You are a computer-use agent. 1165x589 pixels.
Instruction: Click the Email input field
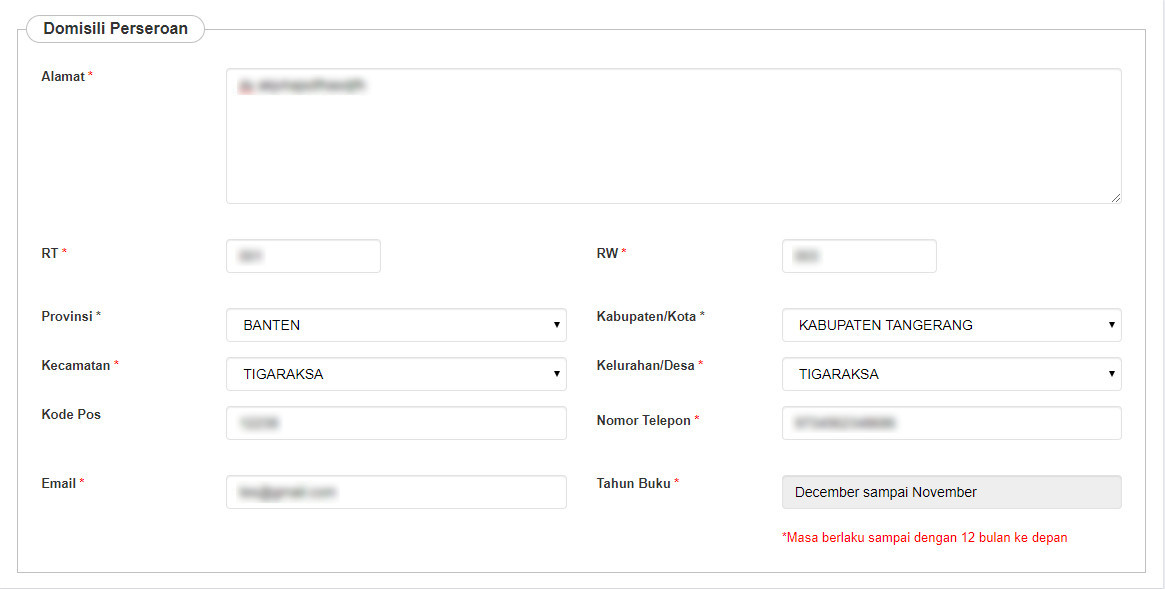pyautogui.click(x=396, y=492)
